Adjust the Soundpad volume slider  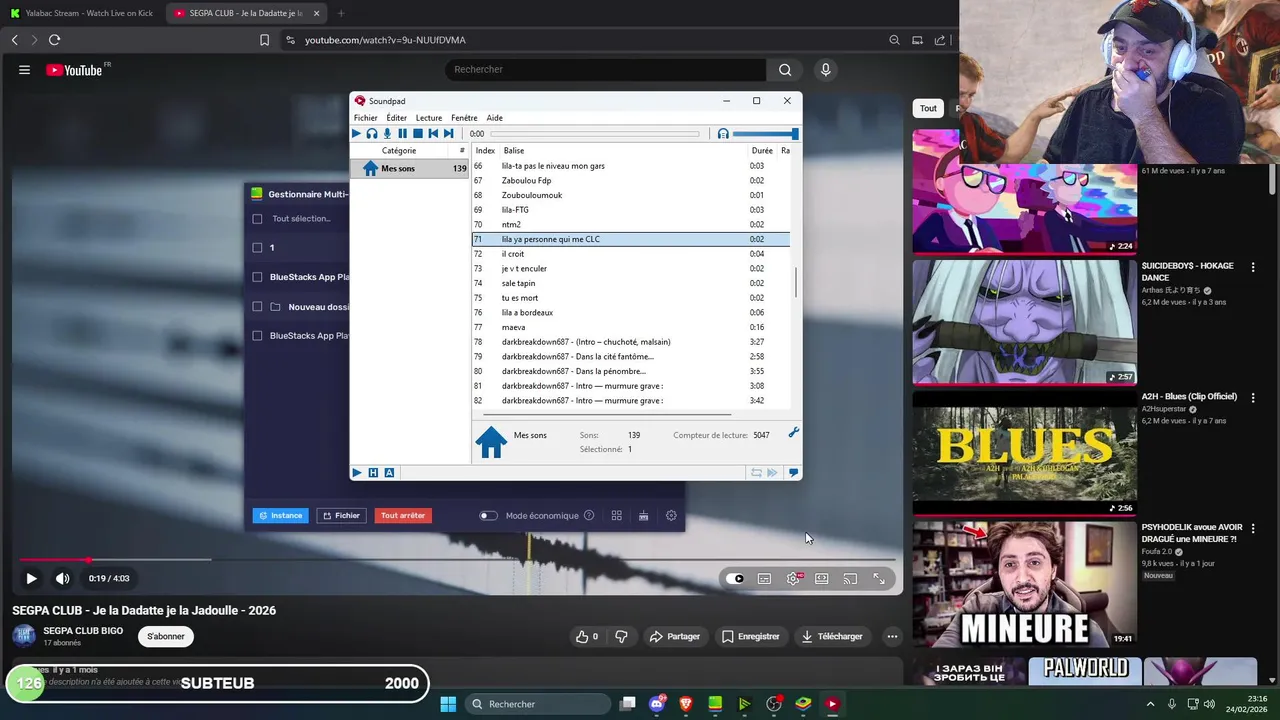click(x=765, y=133)
